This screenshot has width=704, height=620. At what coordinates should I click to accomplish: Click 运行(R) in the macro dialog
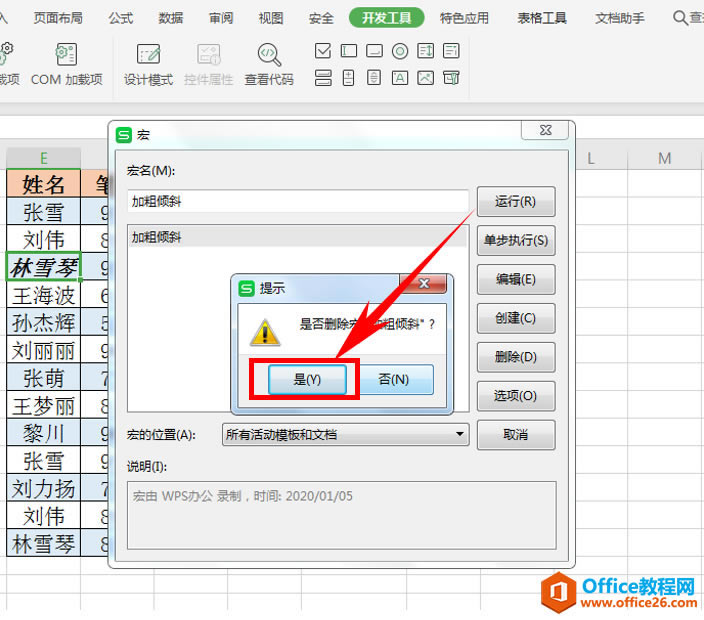[x=515, y=201]
